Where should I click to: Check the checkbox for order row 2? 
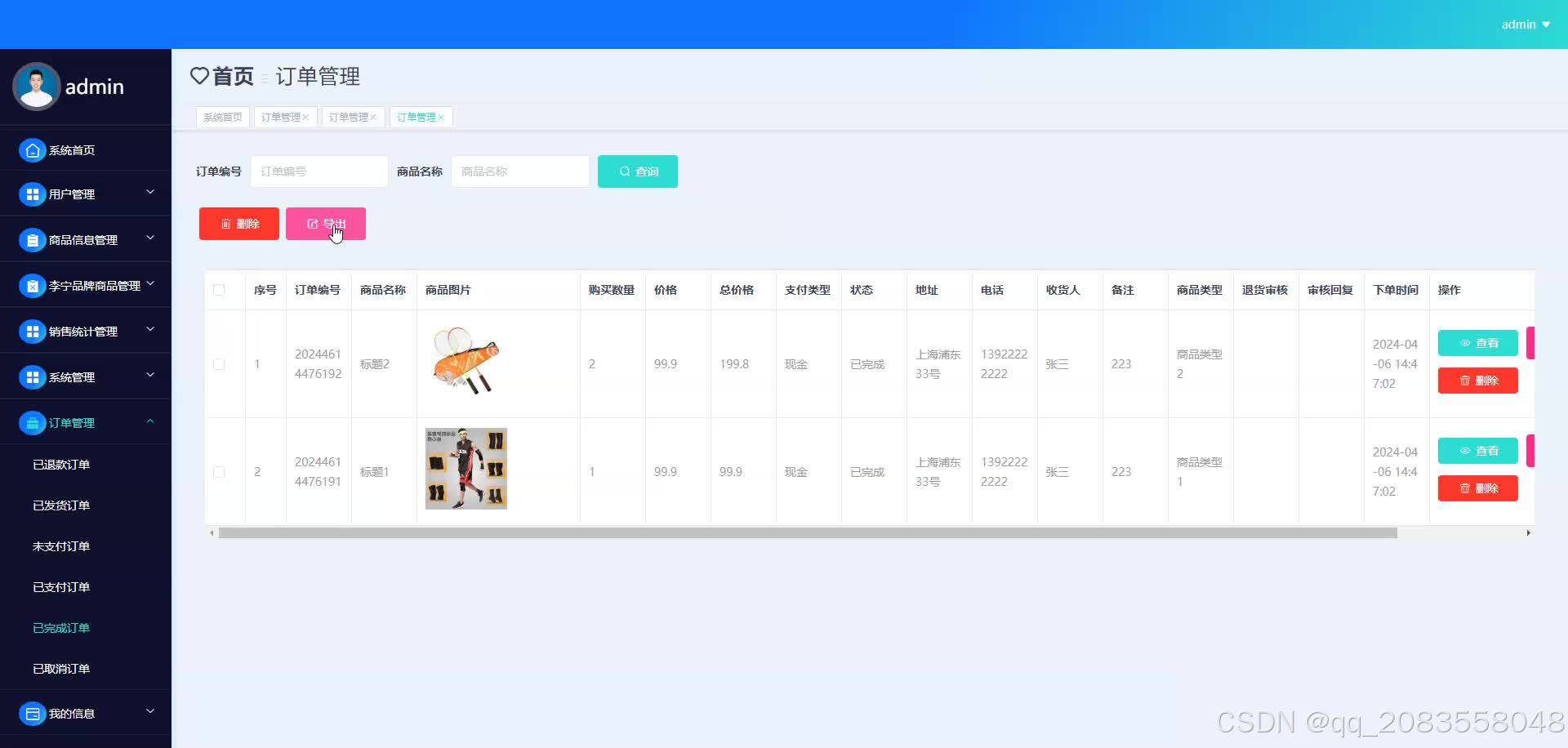pos(219,472)
